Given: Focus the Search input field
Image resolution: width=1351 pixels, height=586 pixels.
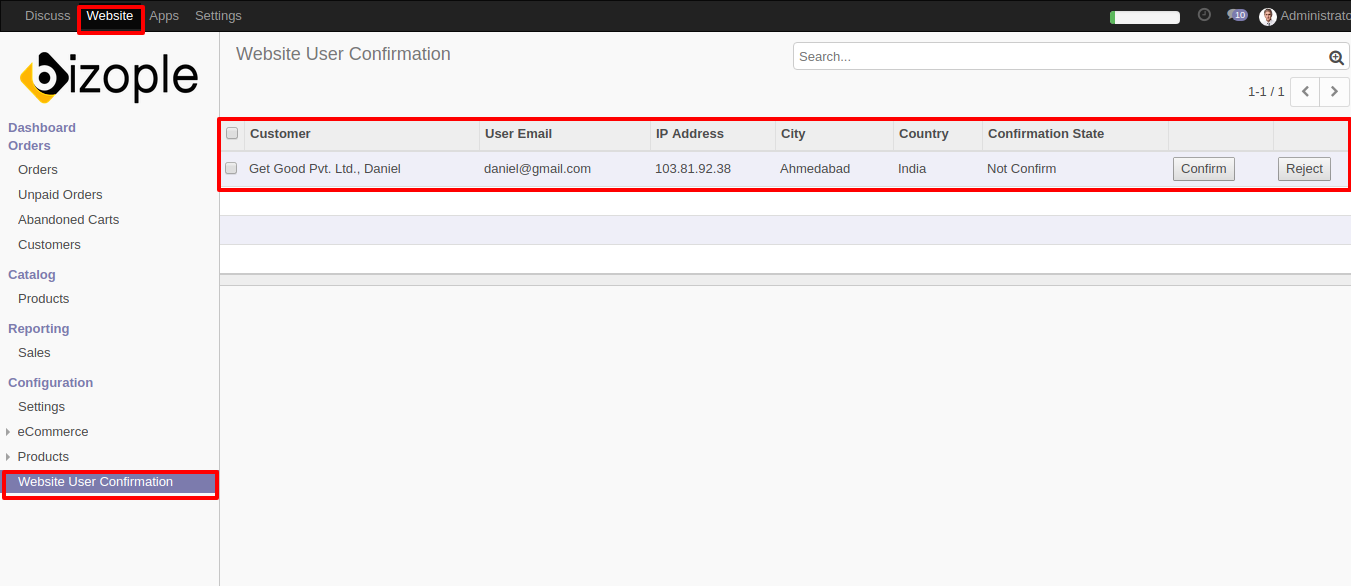Looking at the screenshot, I should [x=1060, y=57].
